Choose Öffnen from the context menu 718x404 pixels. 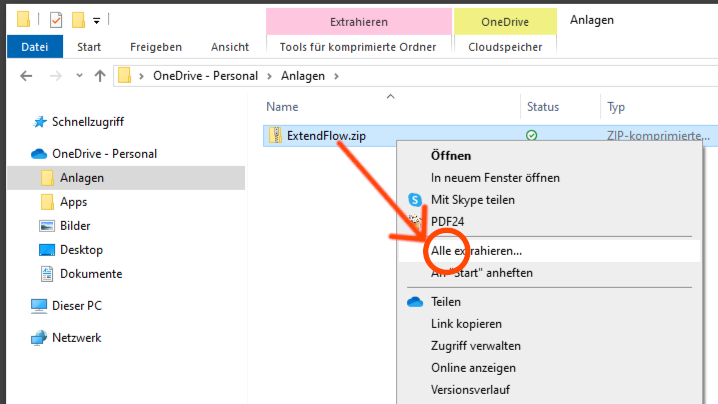(x=451, y=156)
